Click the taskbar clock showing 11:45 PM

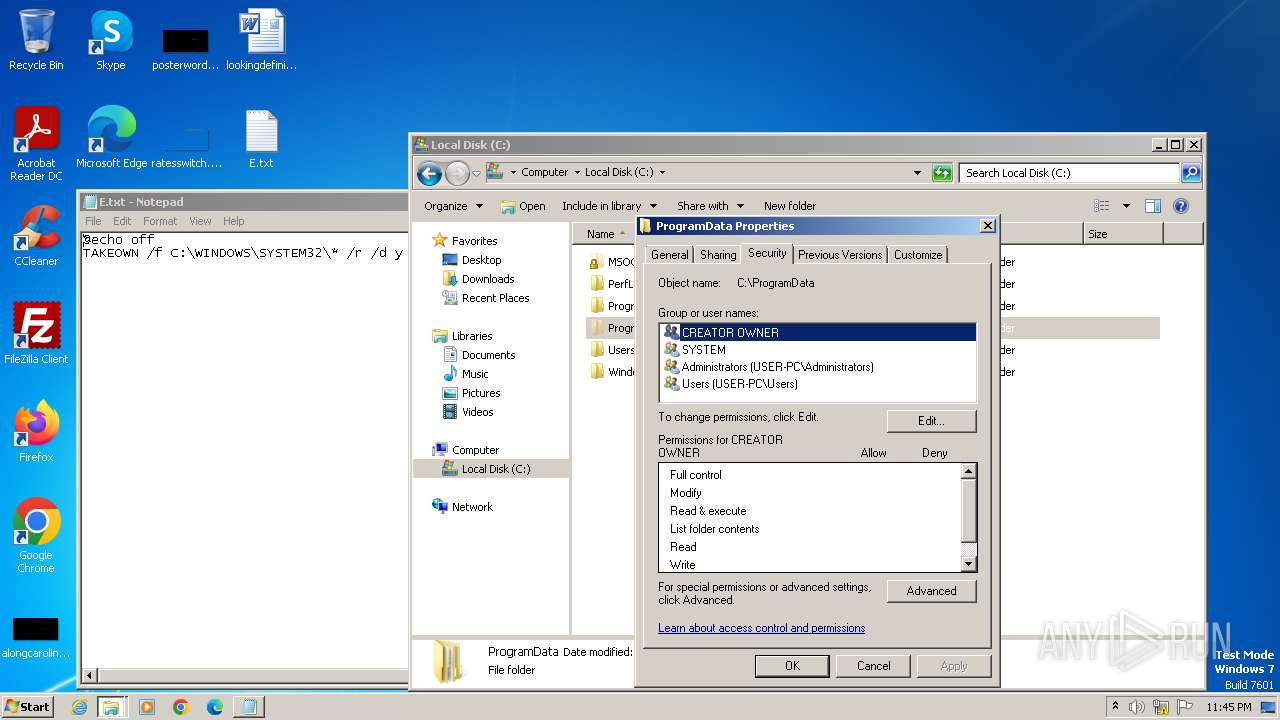(x=1228, y=707)
